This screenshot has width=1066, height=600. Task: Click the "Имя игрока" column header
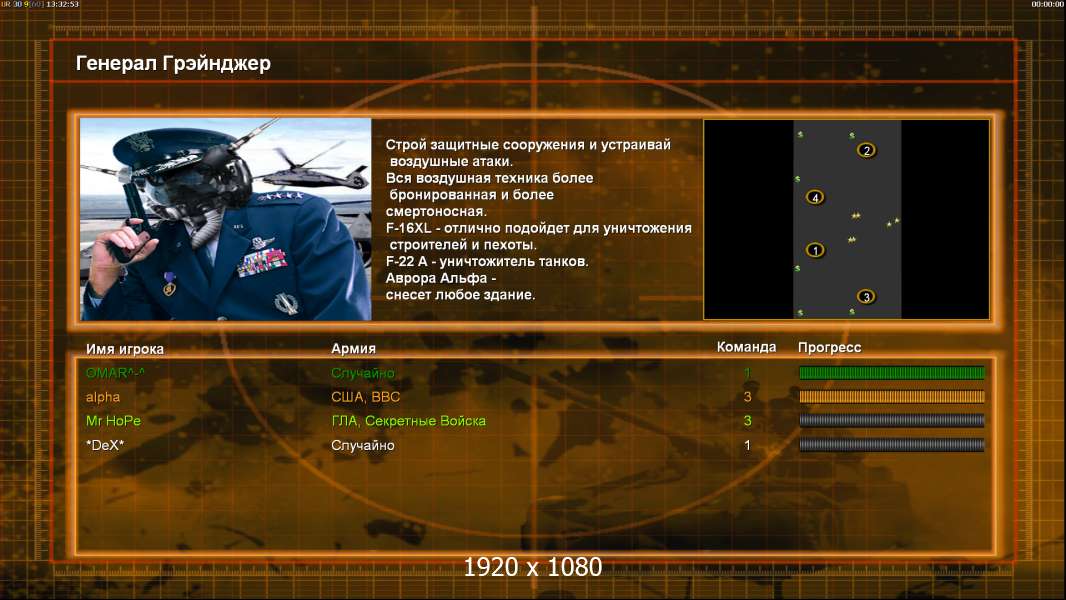point(124,349)
